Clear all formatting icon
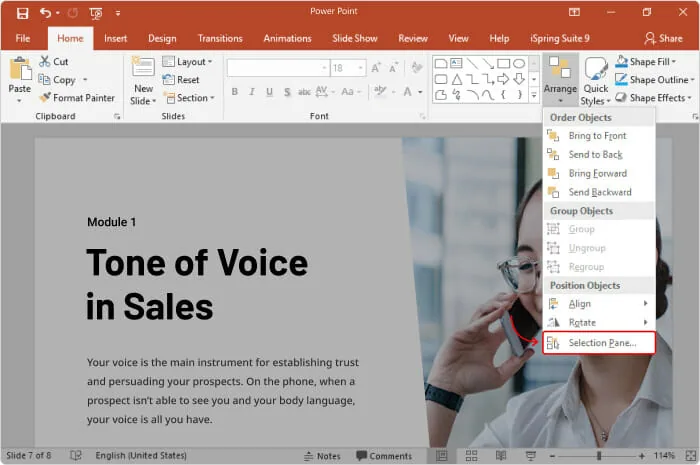The image size is (700, 465). pyautogui.click(x=417, y=68)
